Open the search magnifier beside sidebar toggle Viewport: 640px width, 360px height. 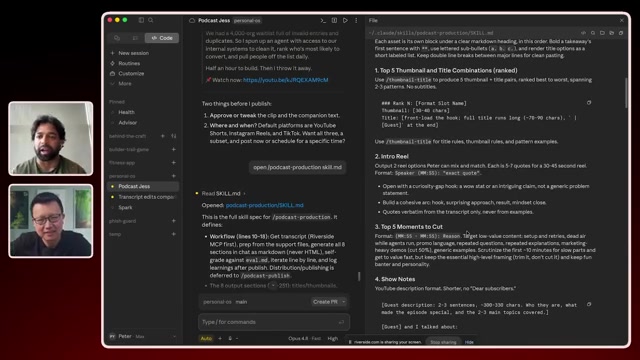pos(151,20)
